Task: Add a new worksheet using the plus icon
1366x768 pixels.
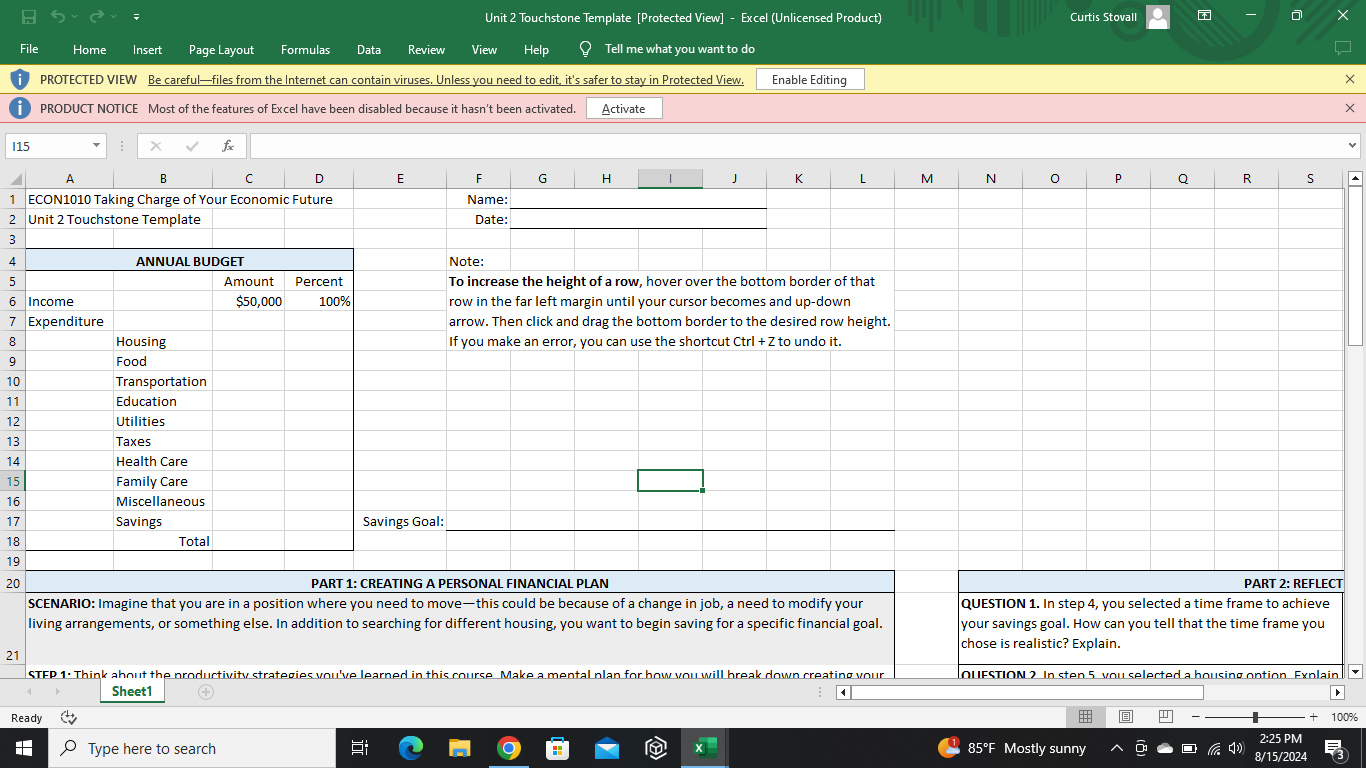Action: pyautogui.click(x=206, y=691)
